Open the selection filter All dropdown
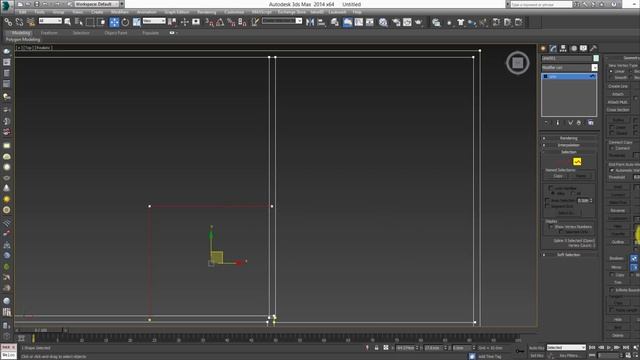The width and height of the screenshot is (640, 360). coord(50,20)
